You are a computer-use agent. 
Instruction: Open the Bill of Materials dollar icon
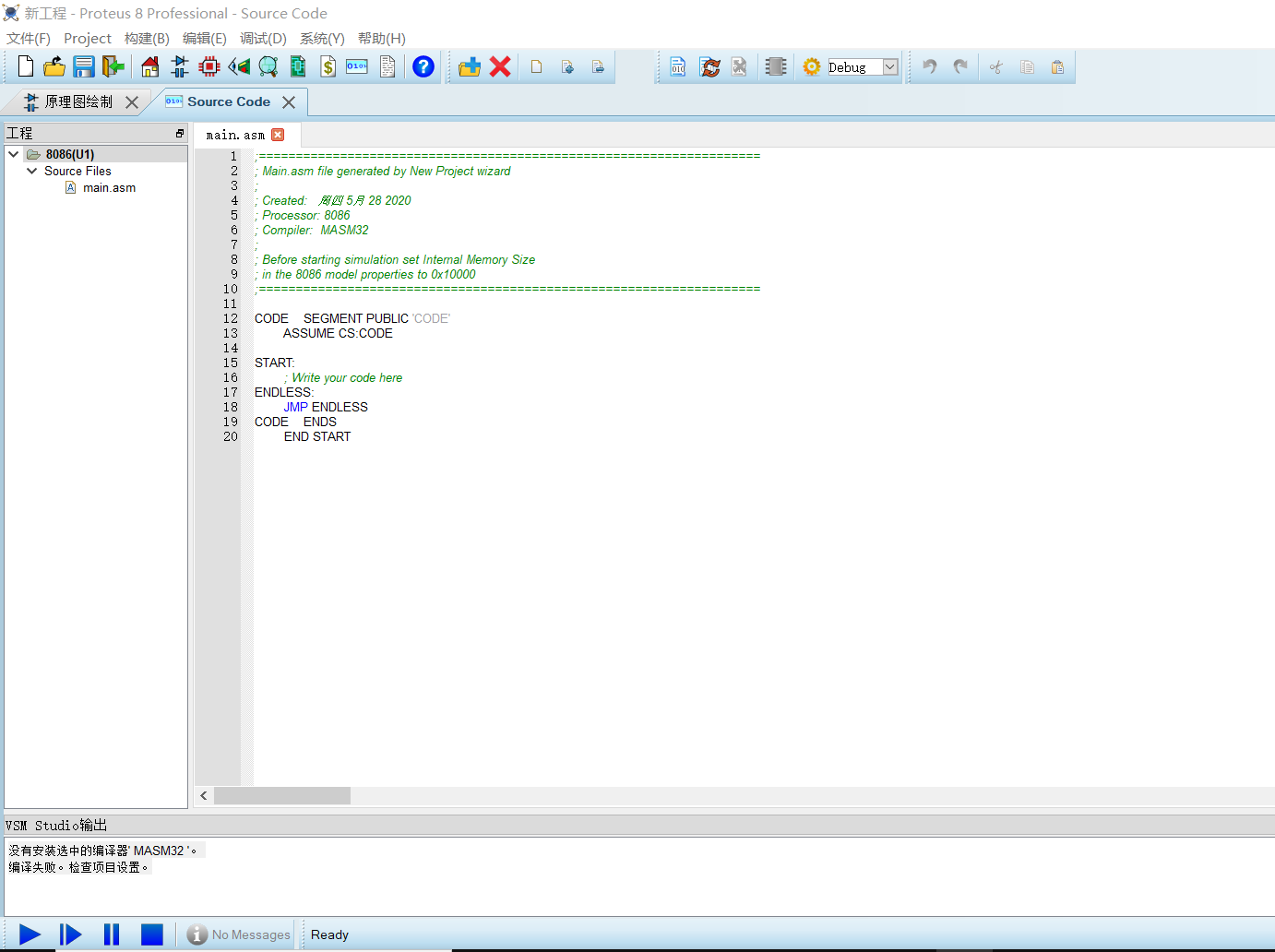pos(328,66)
